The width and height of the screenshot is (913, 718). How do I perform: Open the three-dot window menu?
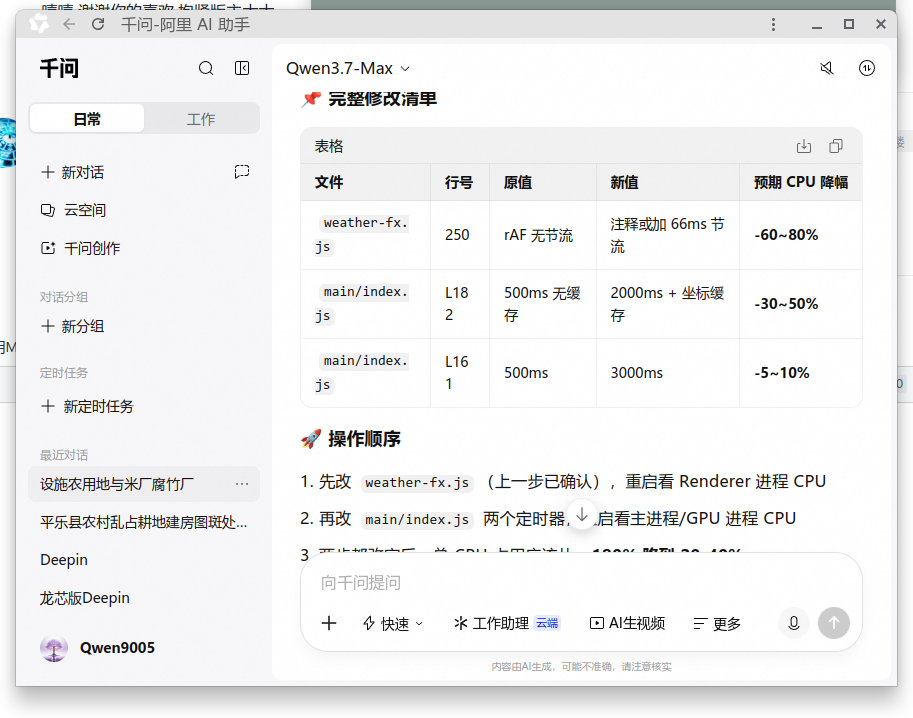coord(773,24)
